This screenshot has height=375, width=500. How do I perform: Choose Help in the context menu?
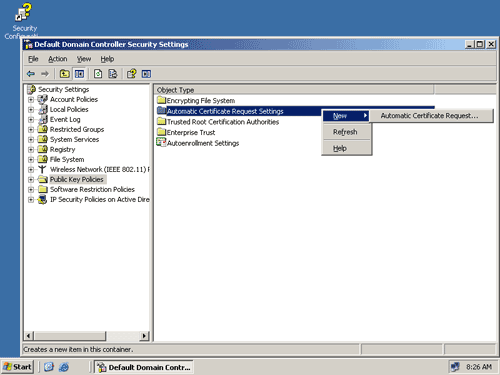pos(346,148)
